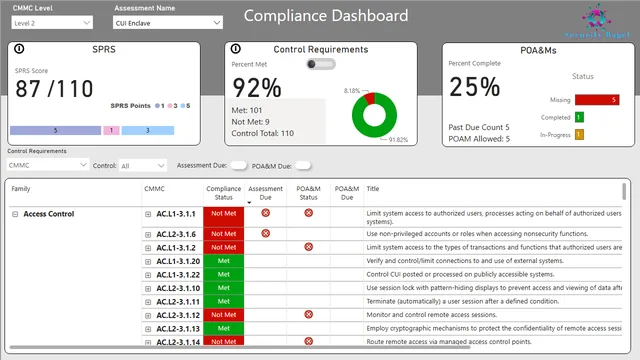Toggle the Percent Met switch
Image resolution: width=640 pixels, height=360 pixels.
321,64
